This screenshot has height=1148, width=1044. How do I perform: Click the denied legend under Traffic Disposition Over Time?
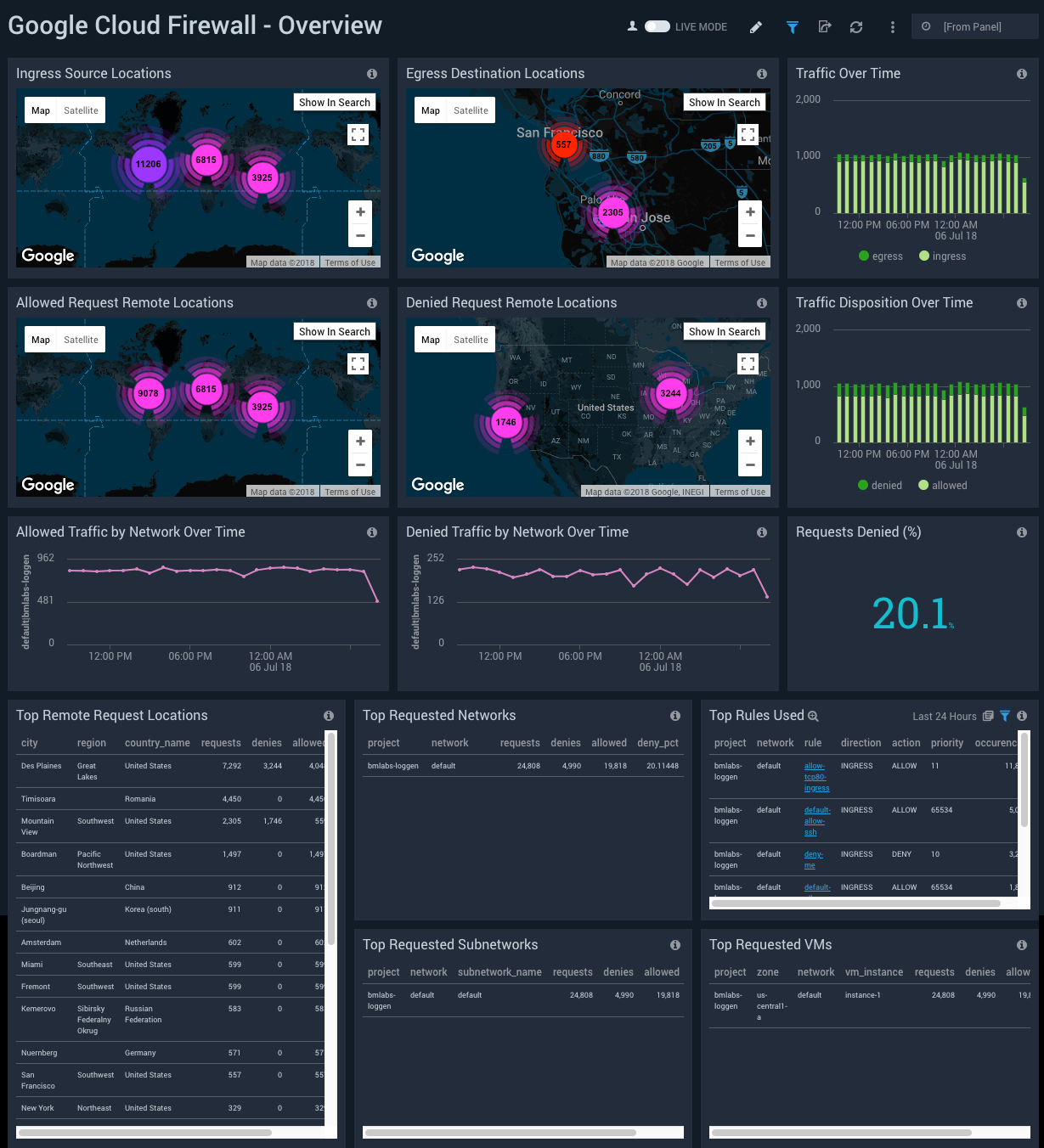(879, 485)
